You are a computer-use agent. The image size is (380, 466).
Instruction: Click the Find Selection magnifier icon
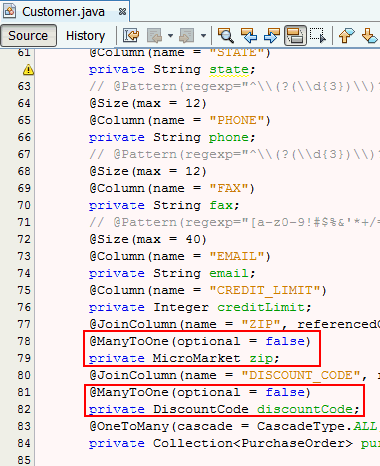click(x=226, y=35)
